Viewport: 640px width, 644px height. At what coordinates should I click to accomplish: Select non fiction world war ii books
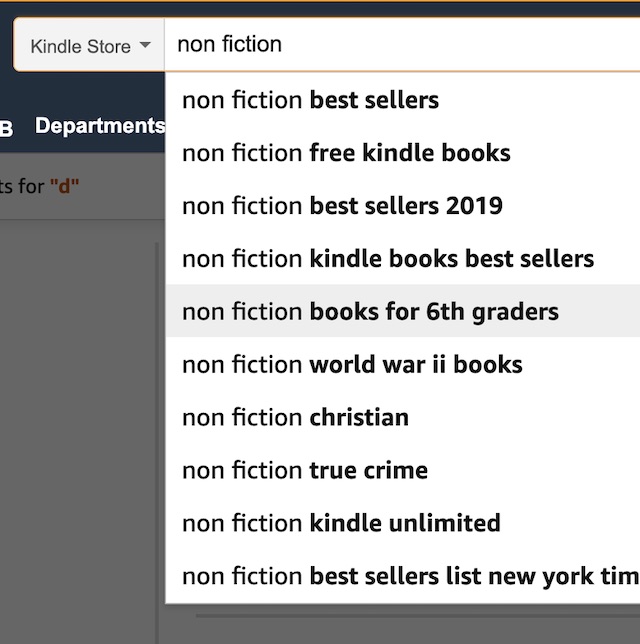[403, 364]
